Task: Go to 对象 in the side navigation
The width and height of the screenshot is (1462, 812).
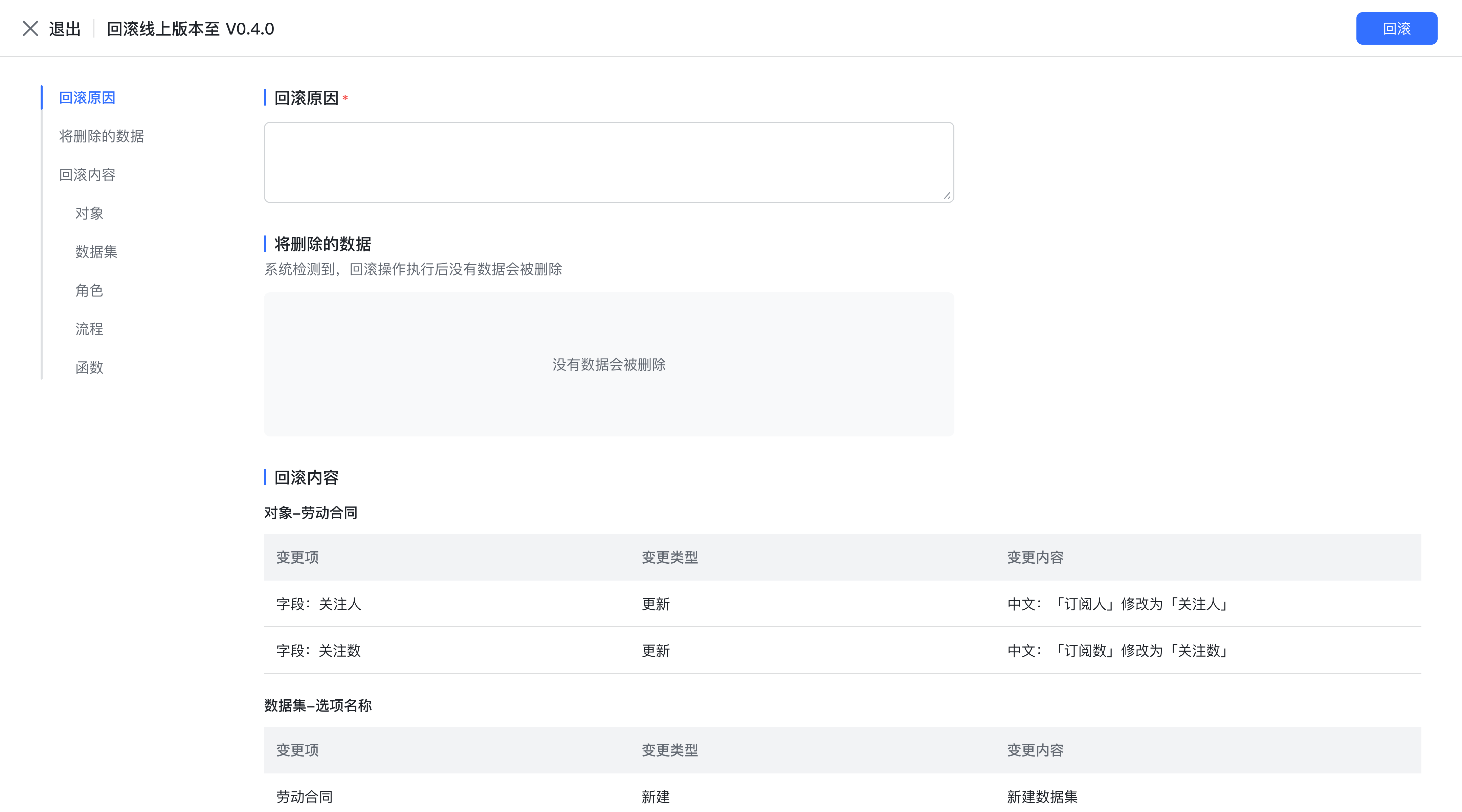Action: tap(89, 213)
